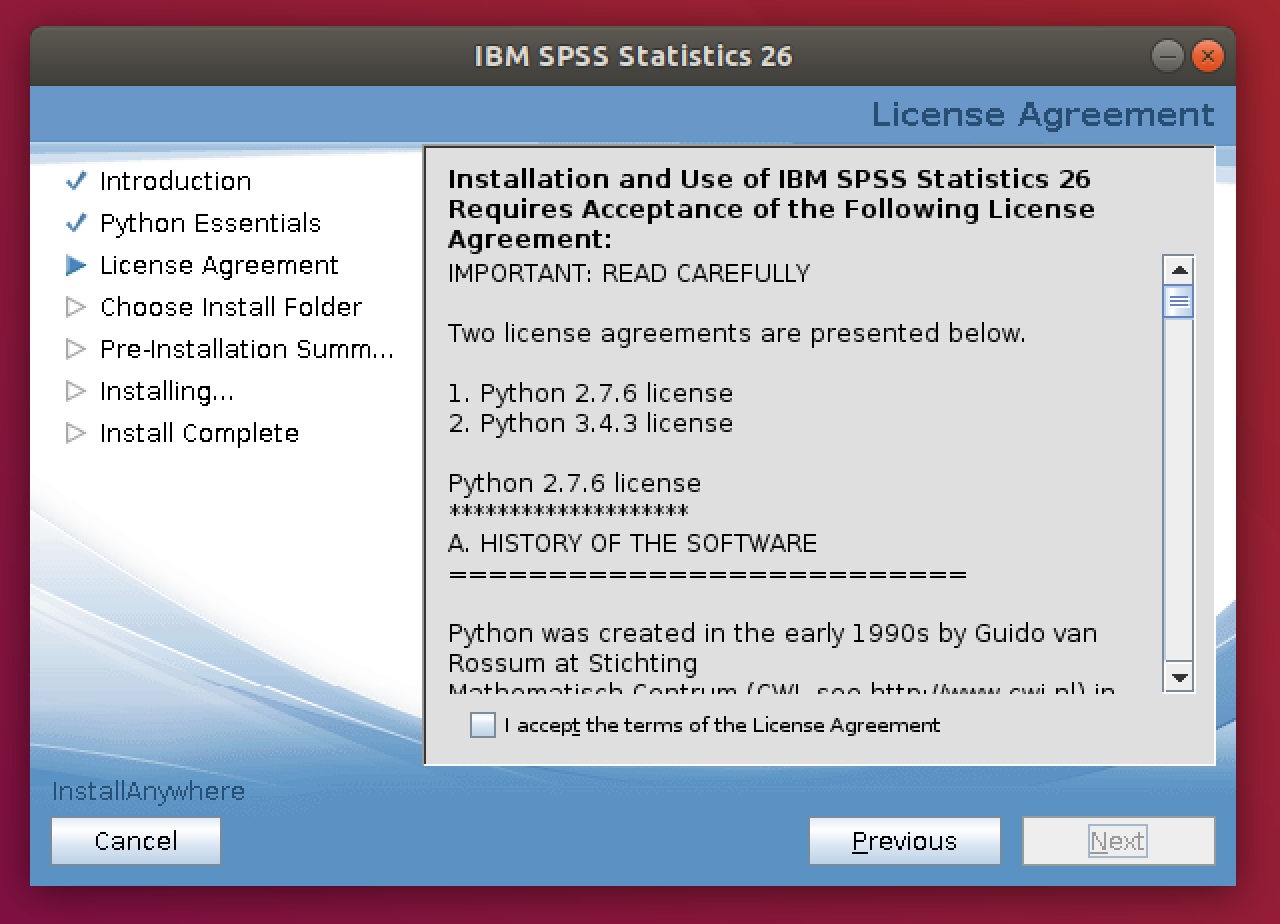Screen dimensions: 1280x924
Task: Select the Choose Install Folder step label
Action: click(x=230, y=307)
